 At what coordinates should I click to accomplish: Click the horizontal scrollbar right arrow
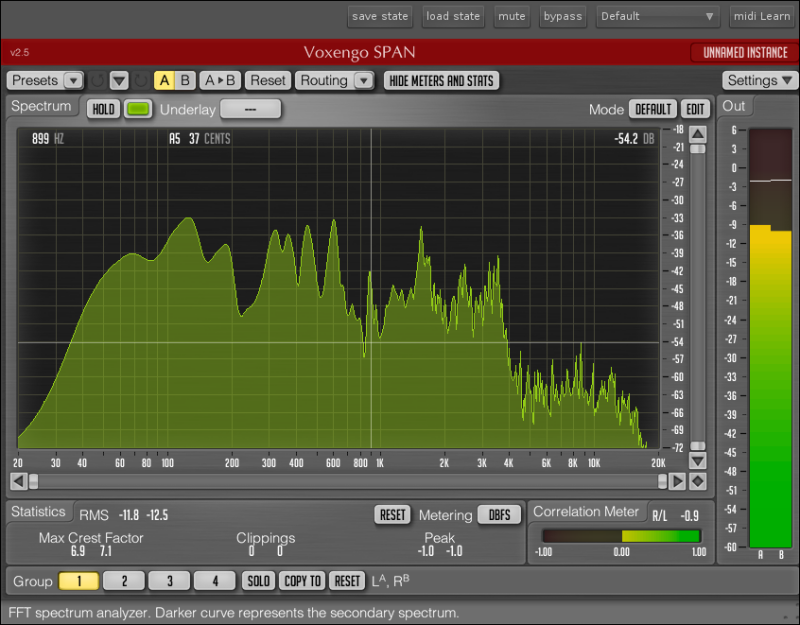point(677,481)
